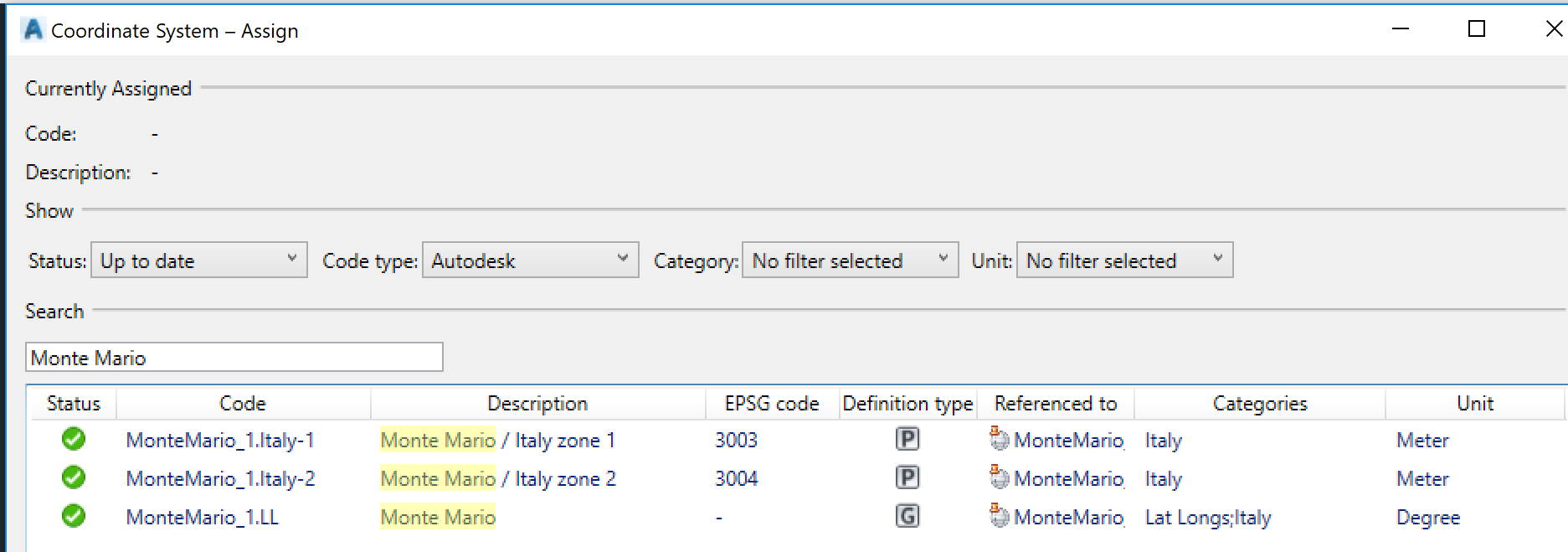Viewport: 1568px width, 552px height.
Task: Expand the Unit filter dropdown
Action: [x=1124, y=261]
